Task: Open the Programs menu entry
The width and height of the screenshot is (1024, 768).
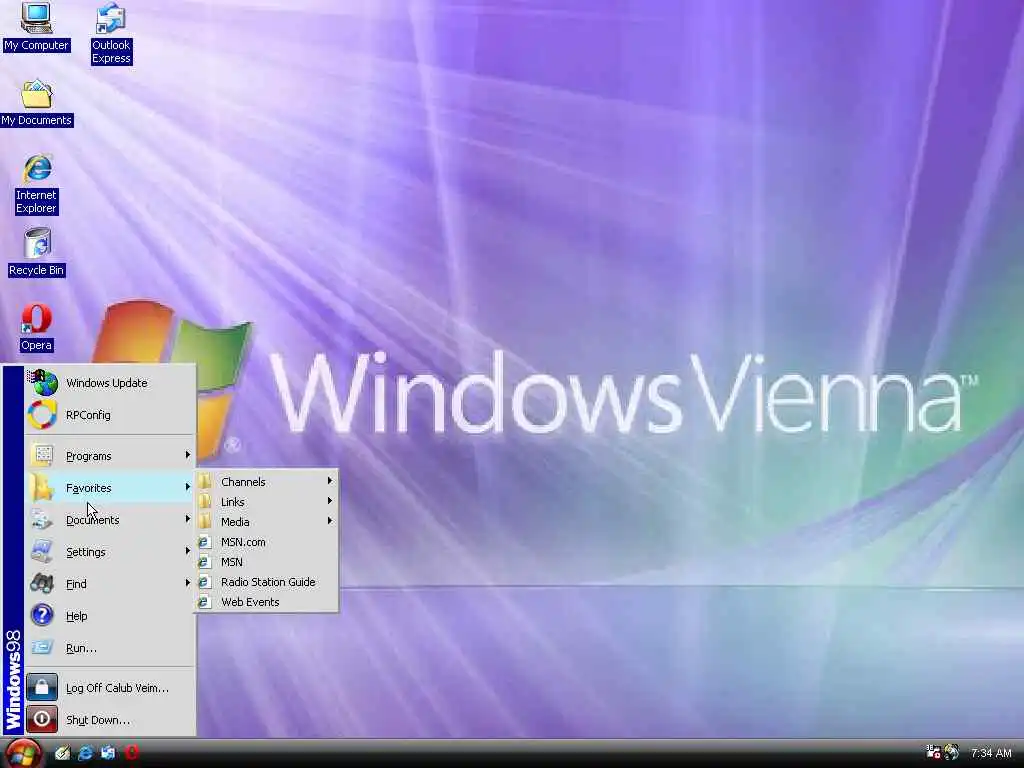Action: (110, 455)
